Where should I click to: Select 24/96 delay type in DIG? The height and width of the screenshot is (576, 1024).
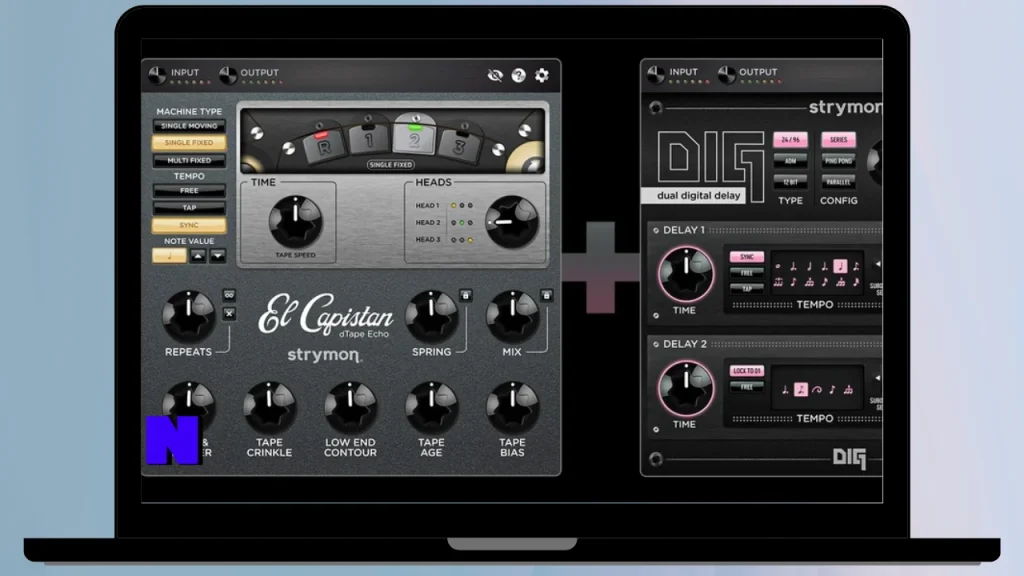coord(790,140)
